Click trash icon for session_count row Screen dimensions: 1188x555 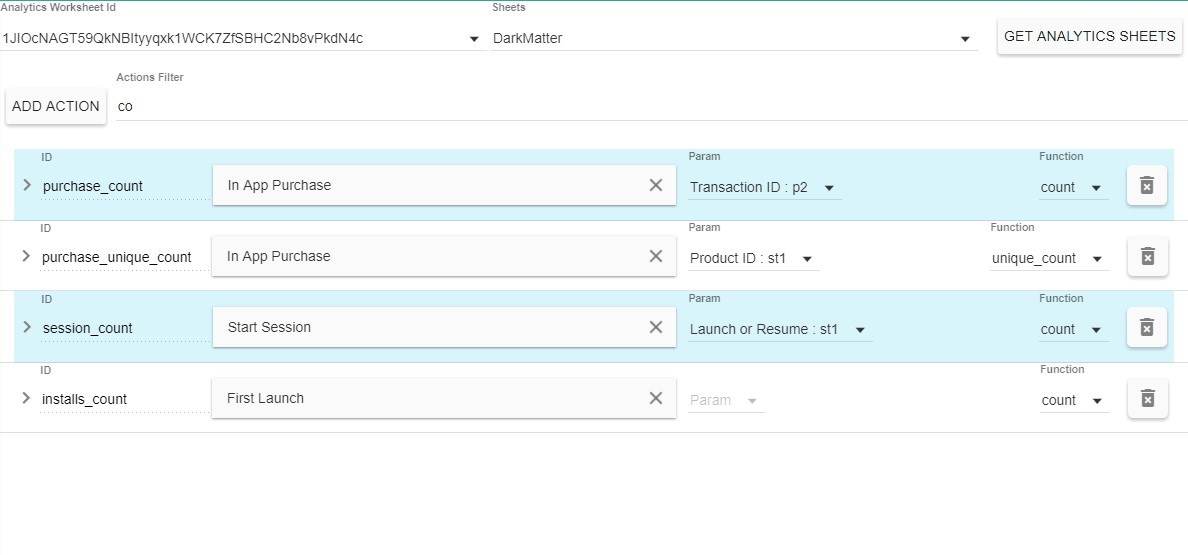pos(1147,328)
